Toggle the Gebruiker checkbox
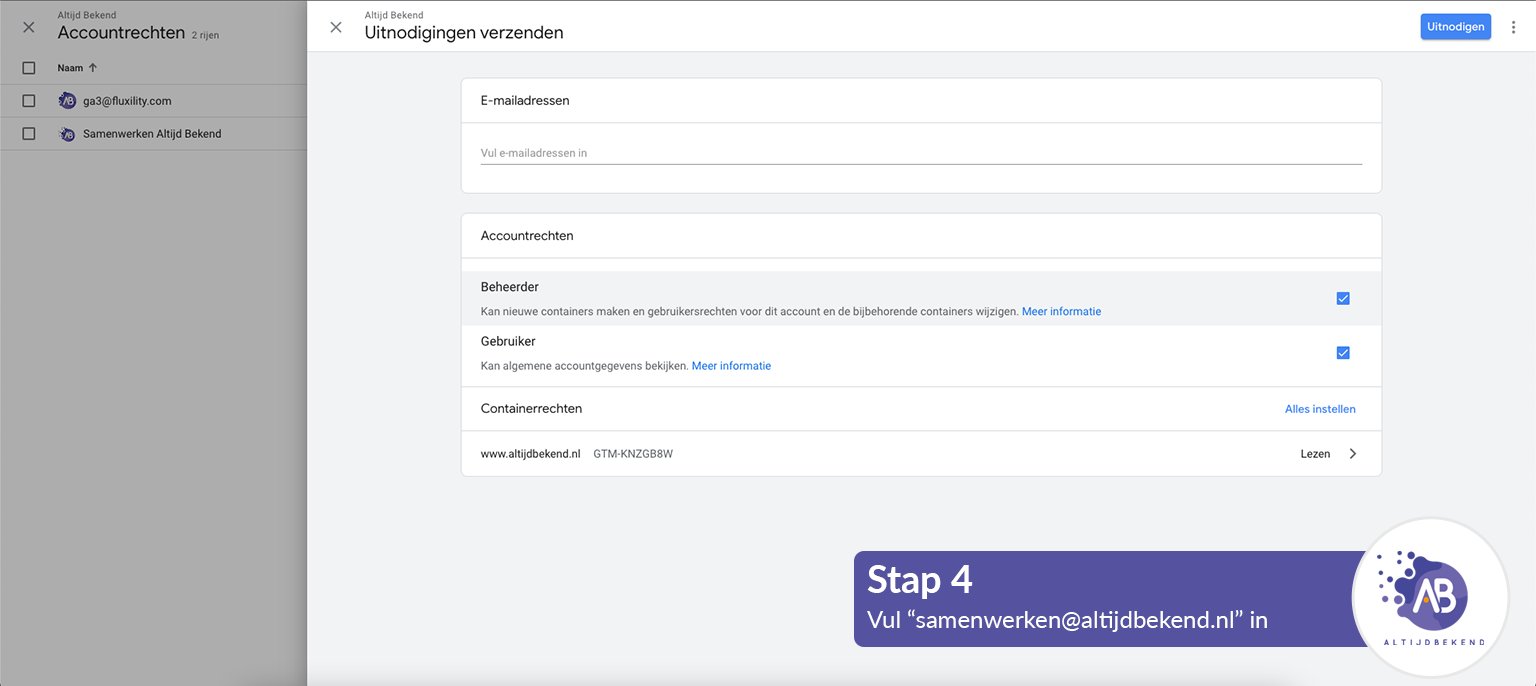The height and width of the screenshot is (686, 1536). [1343, 352]
